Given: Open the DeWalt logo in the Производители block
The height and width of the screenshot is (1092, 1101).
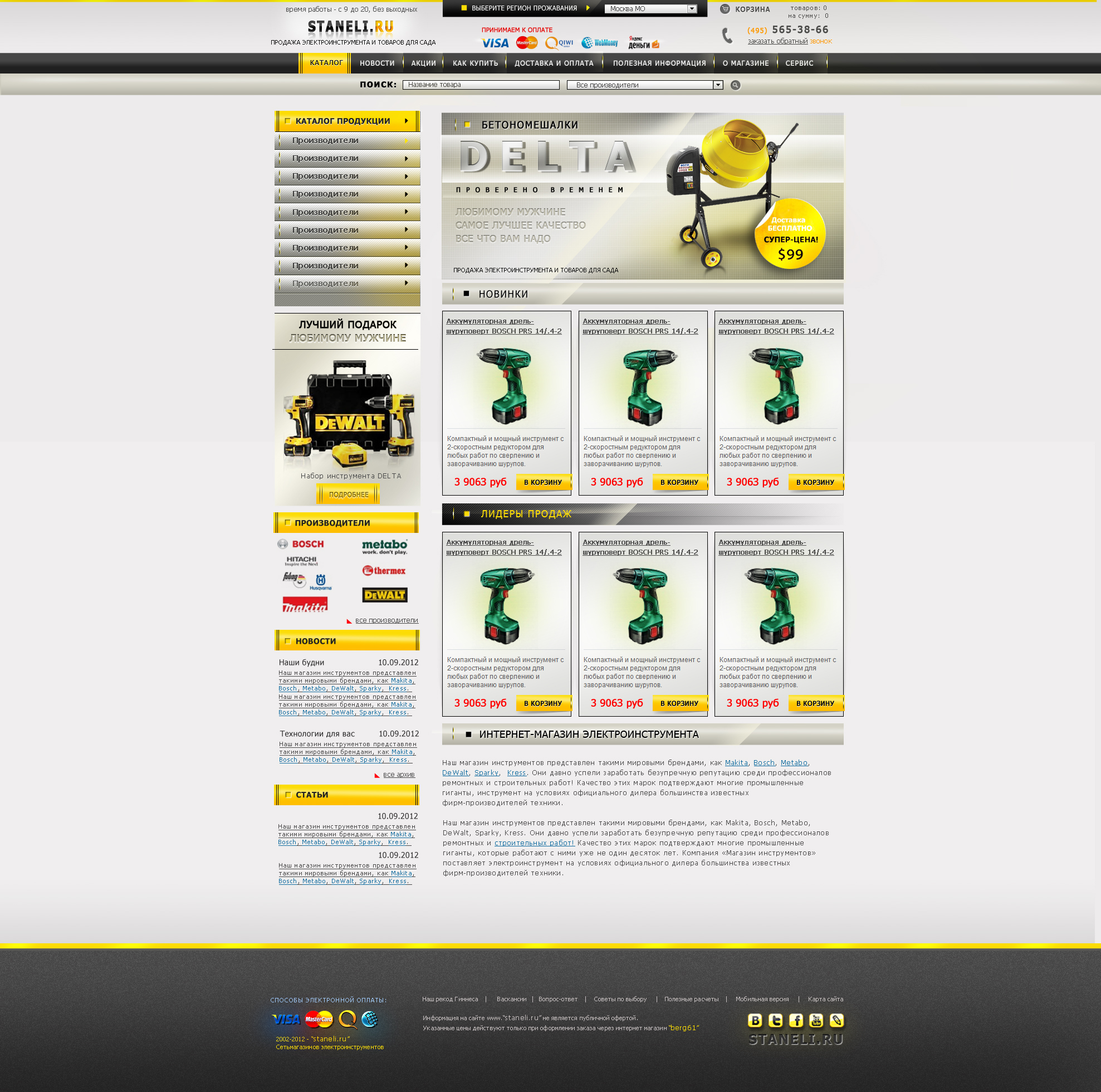Looking at the screenshot, I should (x=385, y=595).
